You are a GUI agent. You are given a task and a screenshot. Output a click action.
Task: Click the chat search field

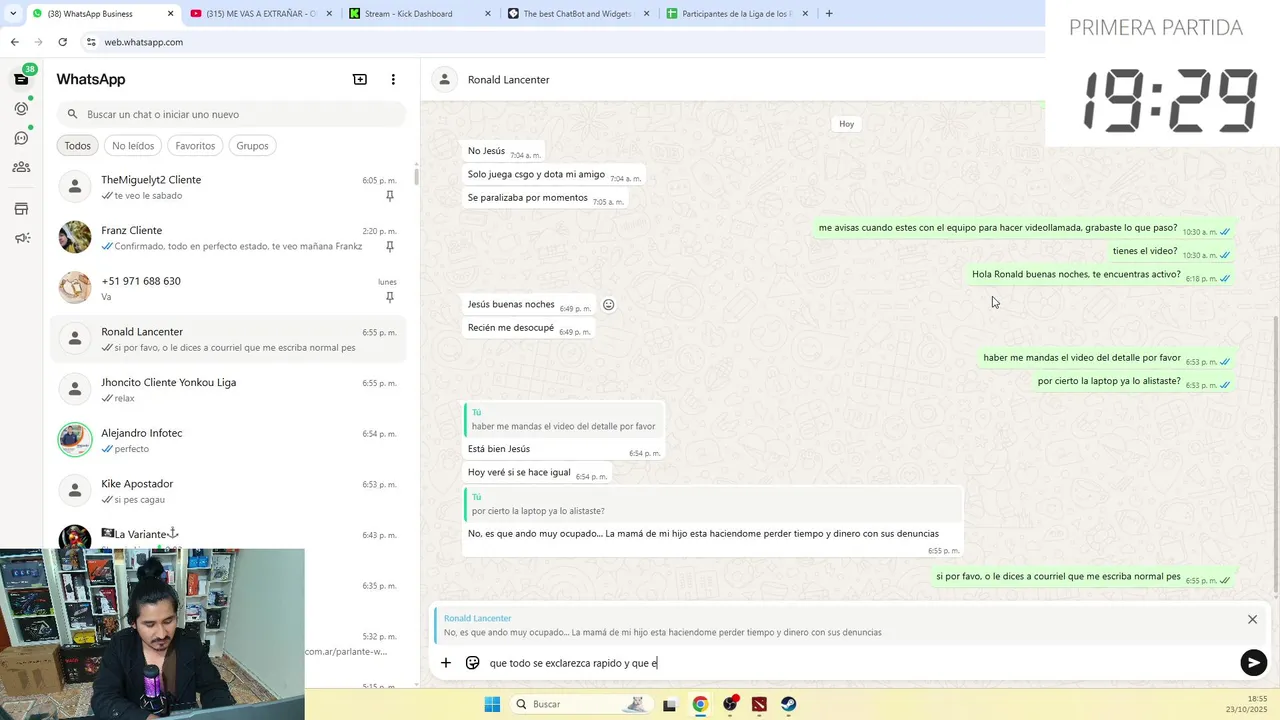tap(231, 114)
